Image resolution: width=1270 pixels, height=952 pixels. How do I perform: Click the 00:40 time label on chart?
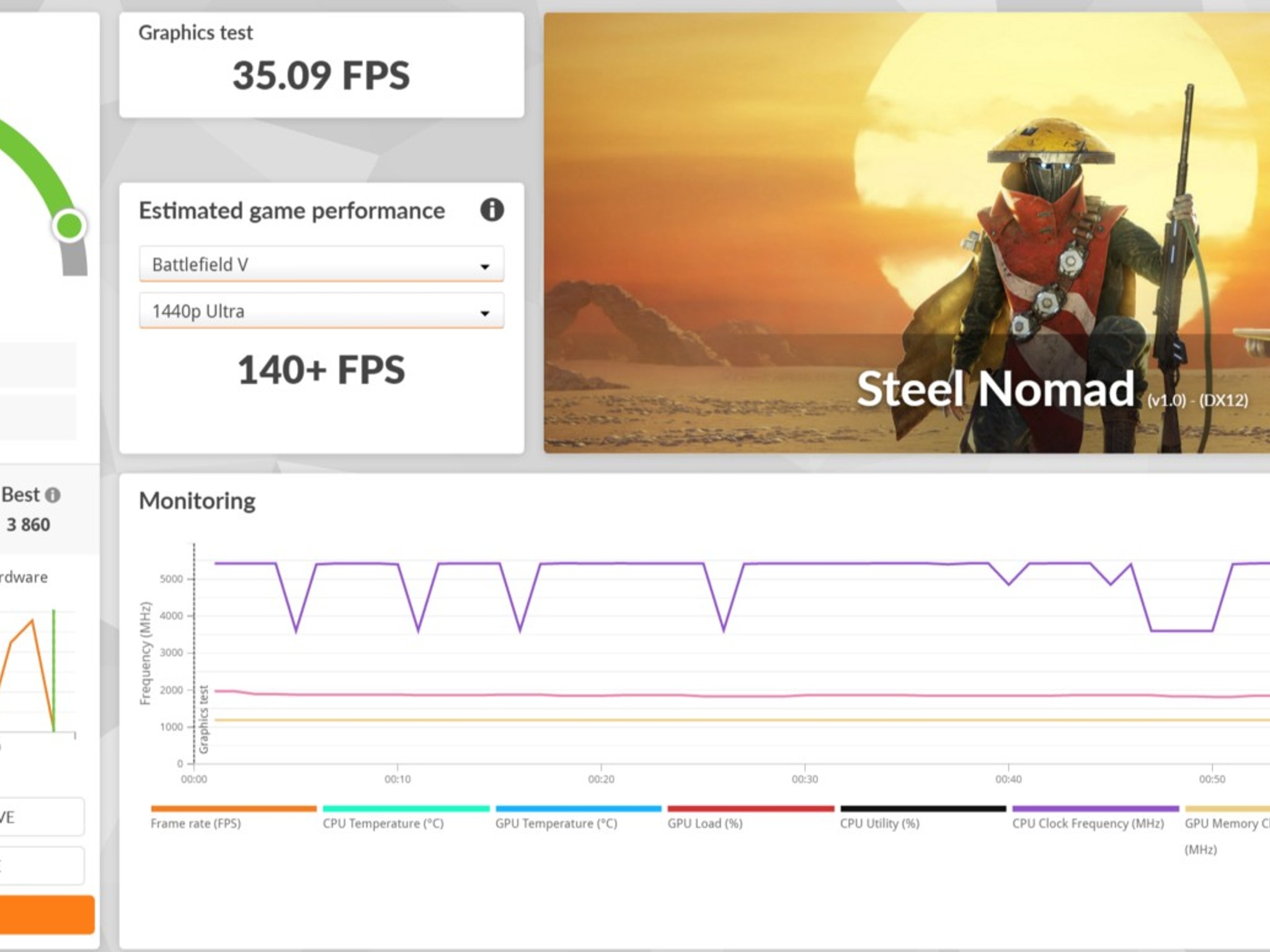pos(1008,779)
